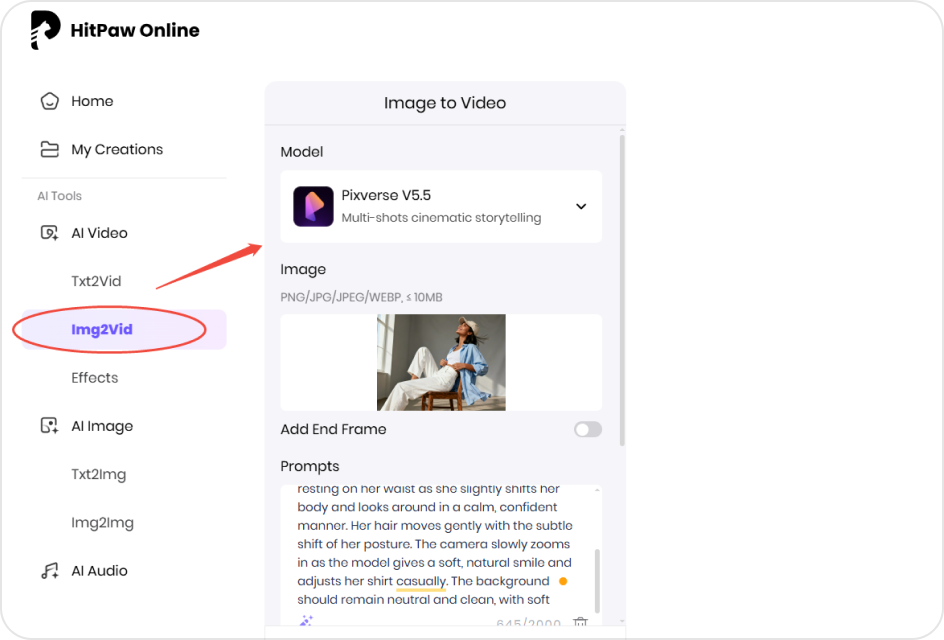Switch to the Txt2Vid tool
944x640 pixels.
click(96, 281)
